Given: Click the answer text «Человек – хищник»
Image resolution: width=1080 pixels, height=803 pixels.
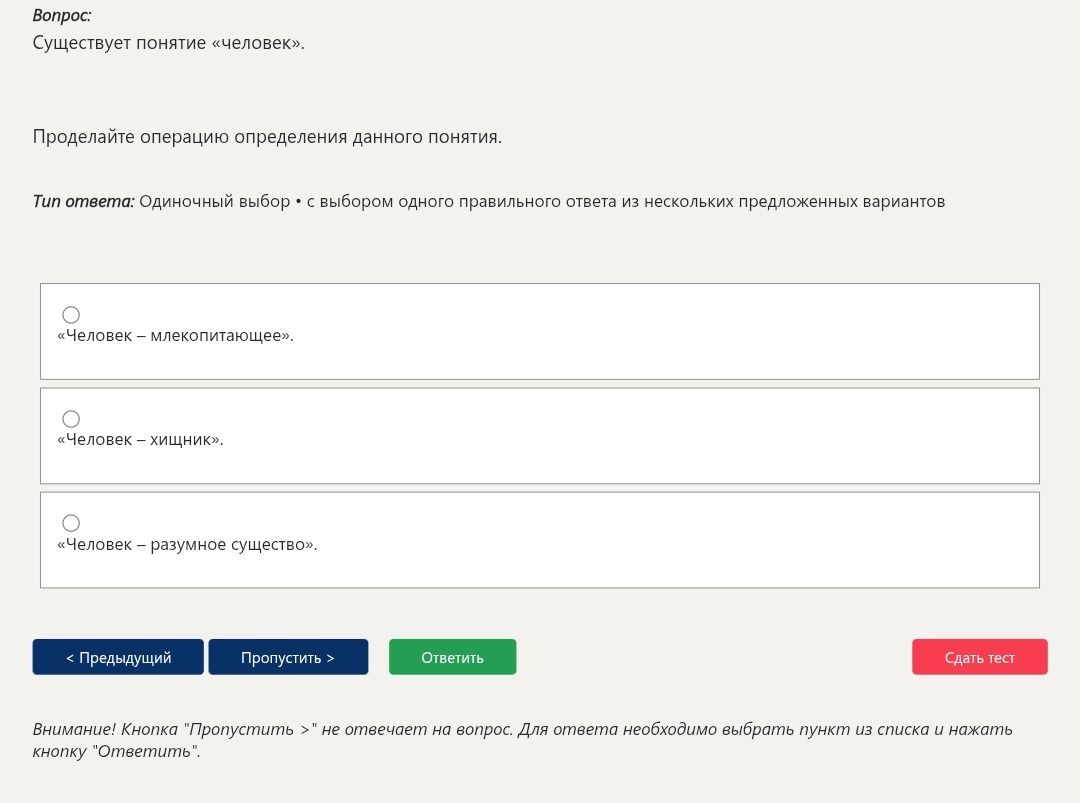Looking at the screenshot, I should 140,440.
